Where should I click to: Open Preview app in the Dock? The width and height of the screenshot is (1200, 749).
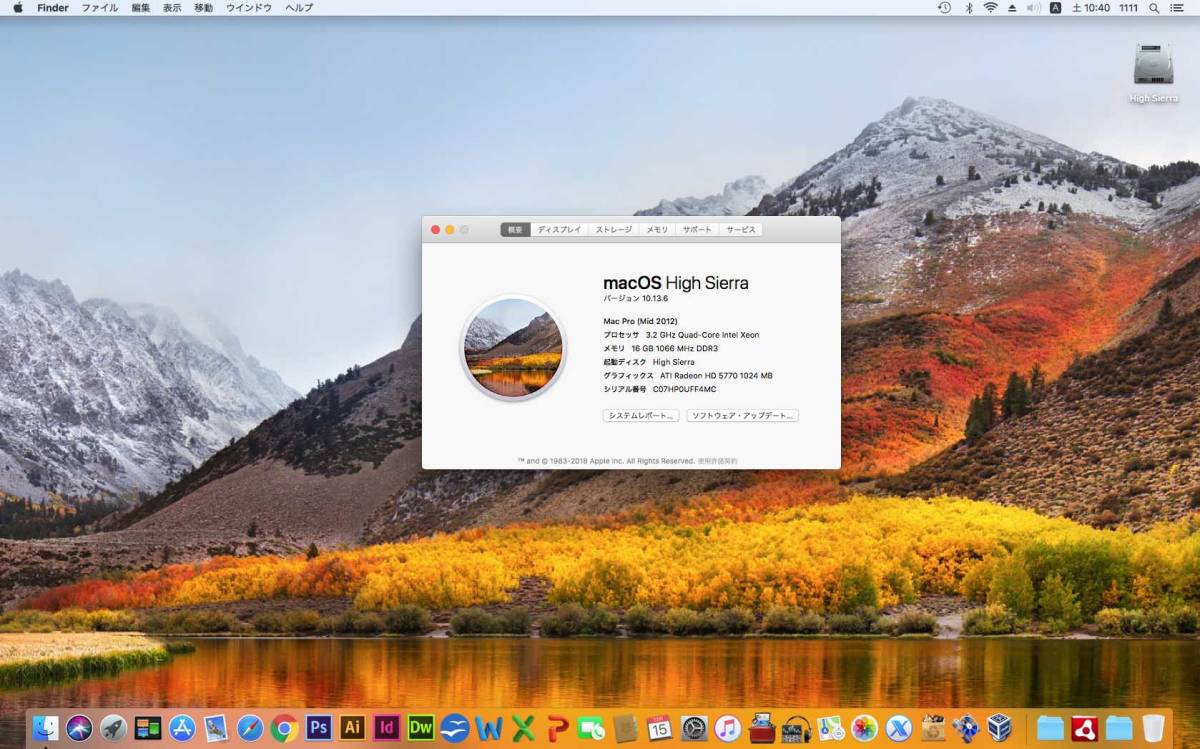[x=215, y=728]
